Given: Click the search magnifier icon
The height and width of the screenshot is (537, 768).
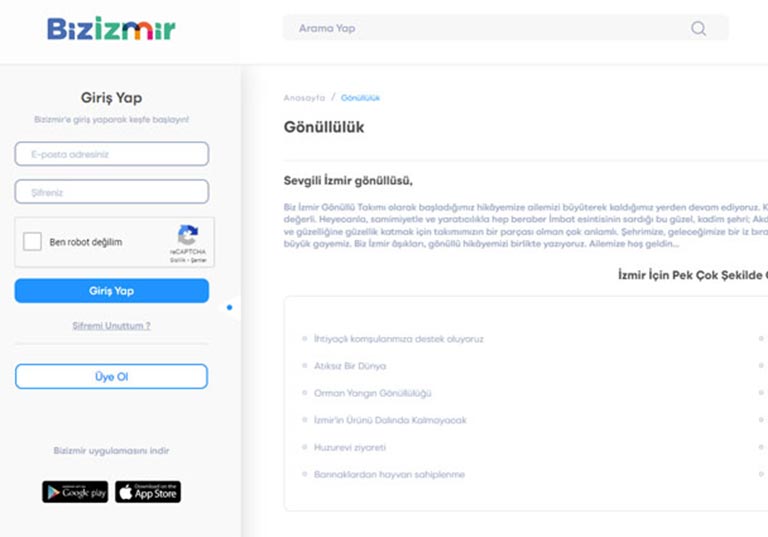Looking at the screenshot, I should pos(698,28).
